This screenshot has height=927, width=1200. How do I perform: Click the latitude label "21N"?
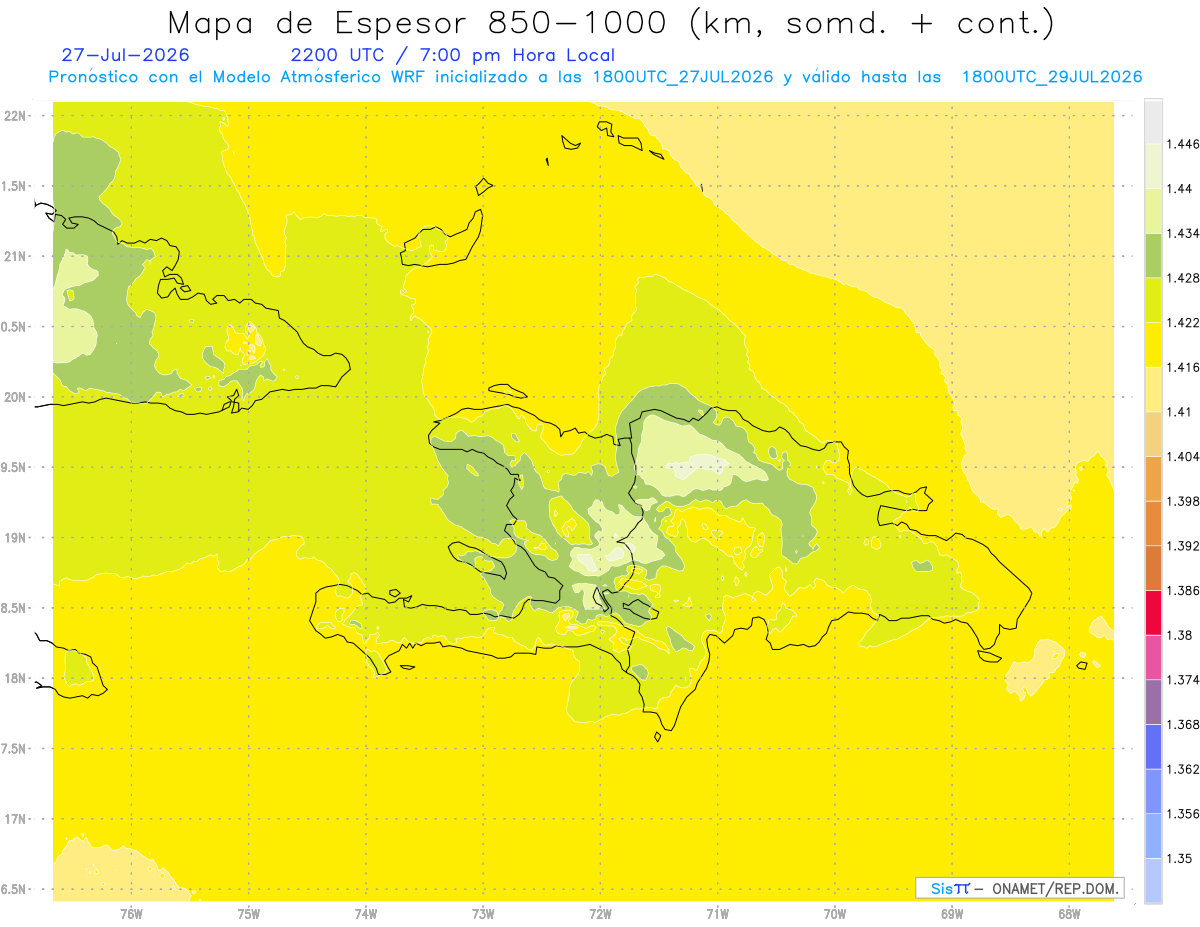tap(16, 256)
